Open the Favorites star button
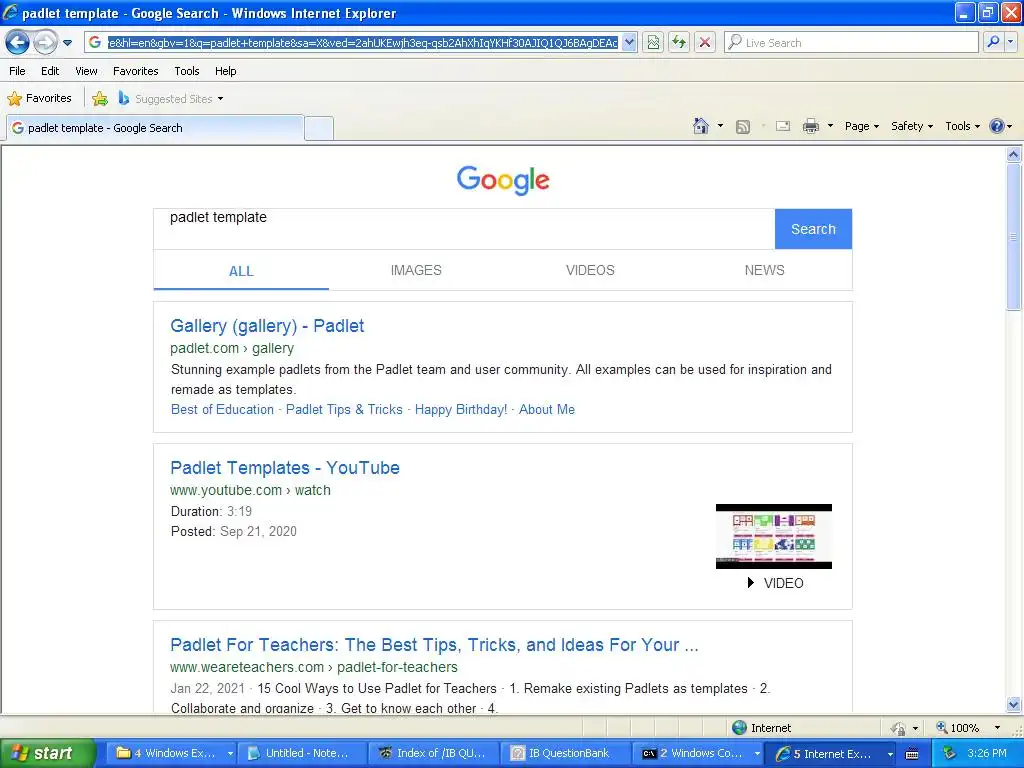This screenshot has height=768, width=1024. [39, 99]
